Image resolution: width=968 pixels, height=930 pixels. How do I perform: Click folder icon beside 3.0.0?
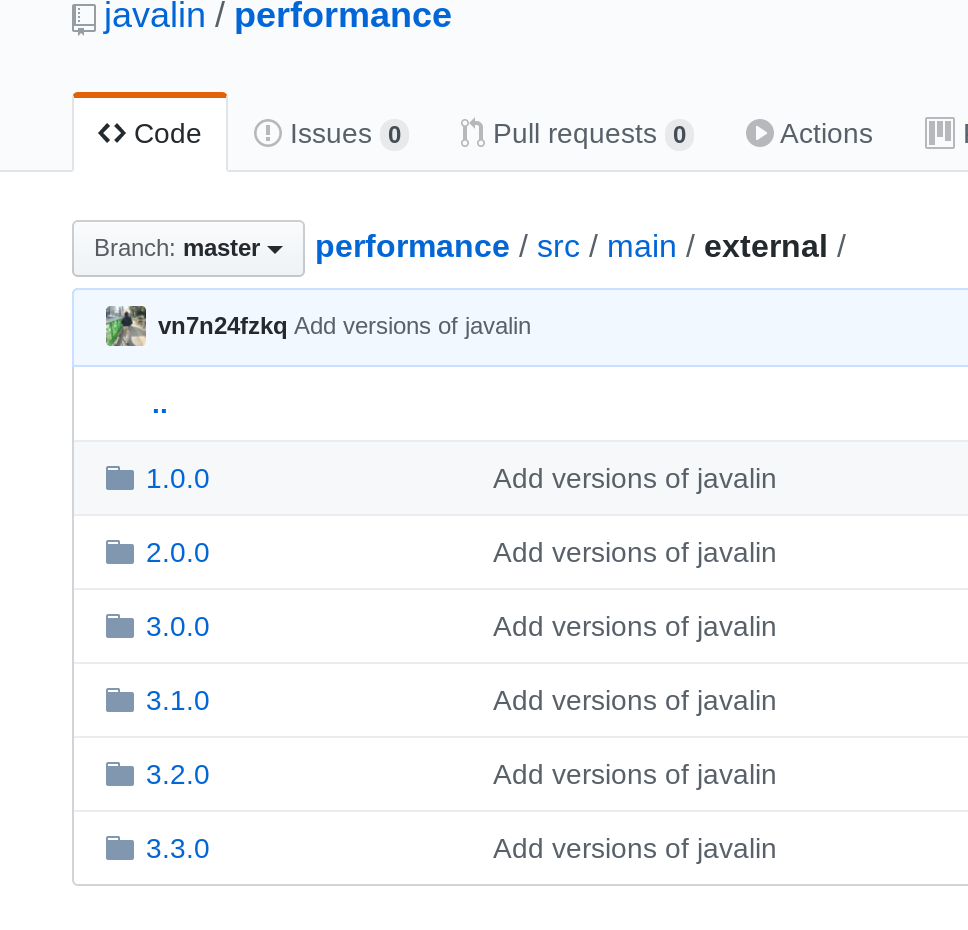pos(120,626)
